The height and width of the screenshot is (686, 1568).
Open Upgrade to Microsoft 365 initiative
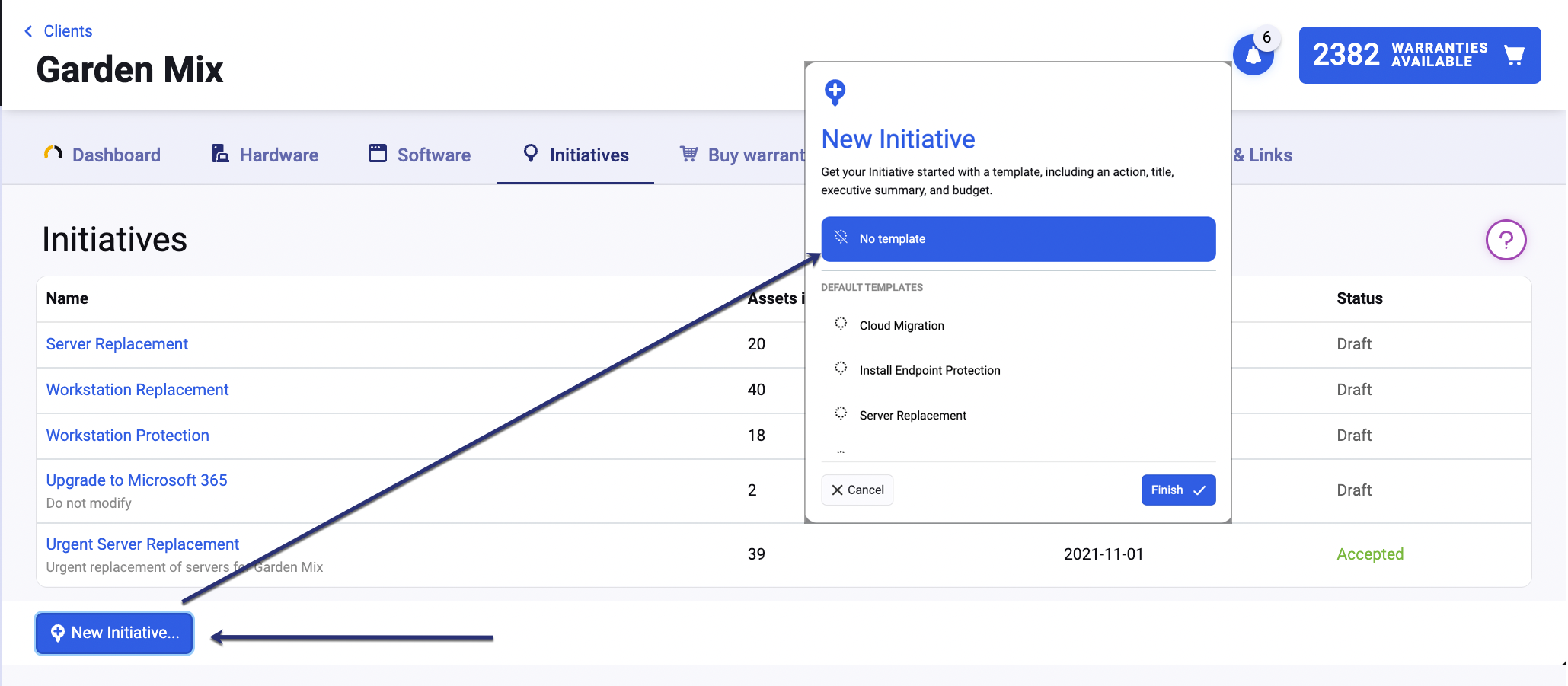136,480
